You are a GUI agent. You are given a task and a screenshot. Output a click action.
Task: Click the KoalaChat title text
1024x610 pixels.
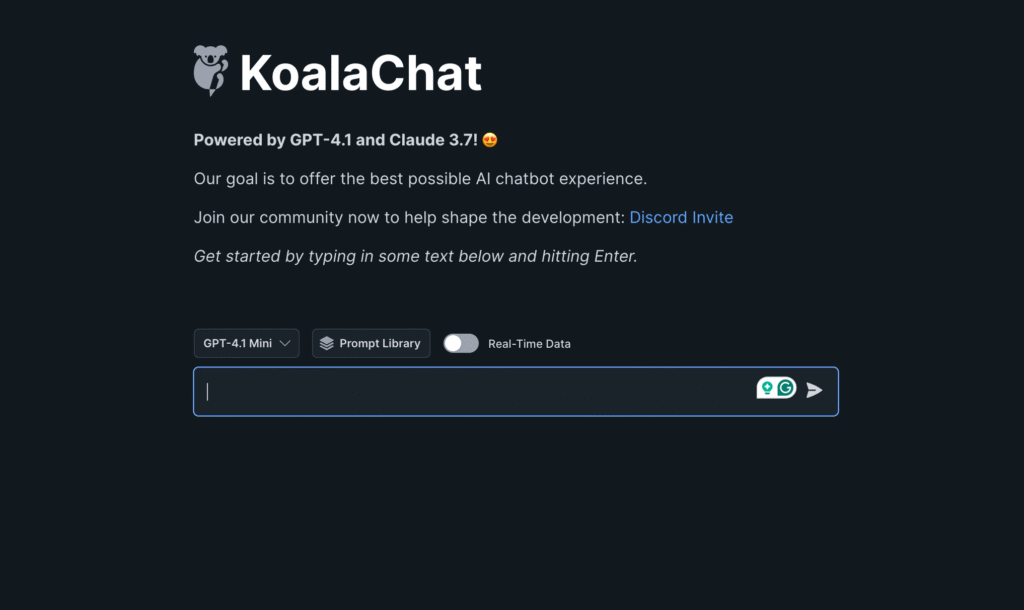pos(360,72)
